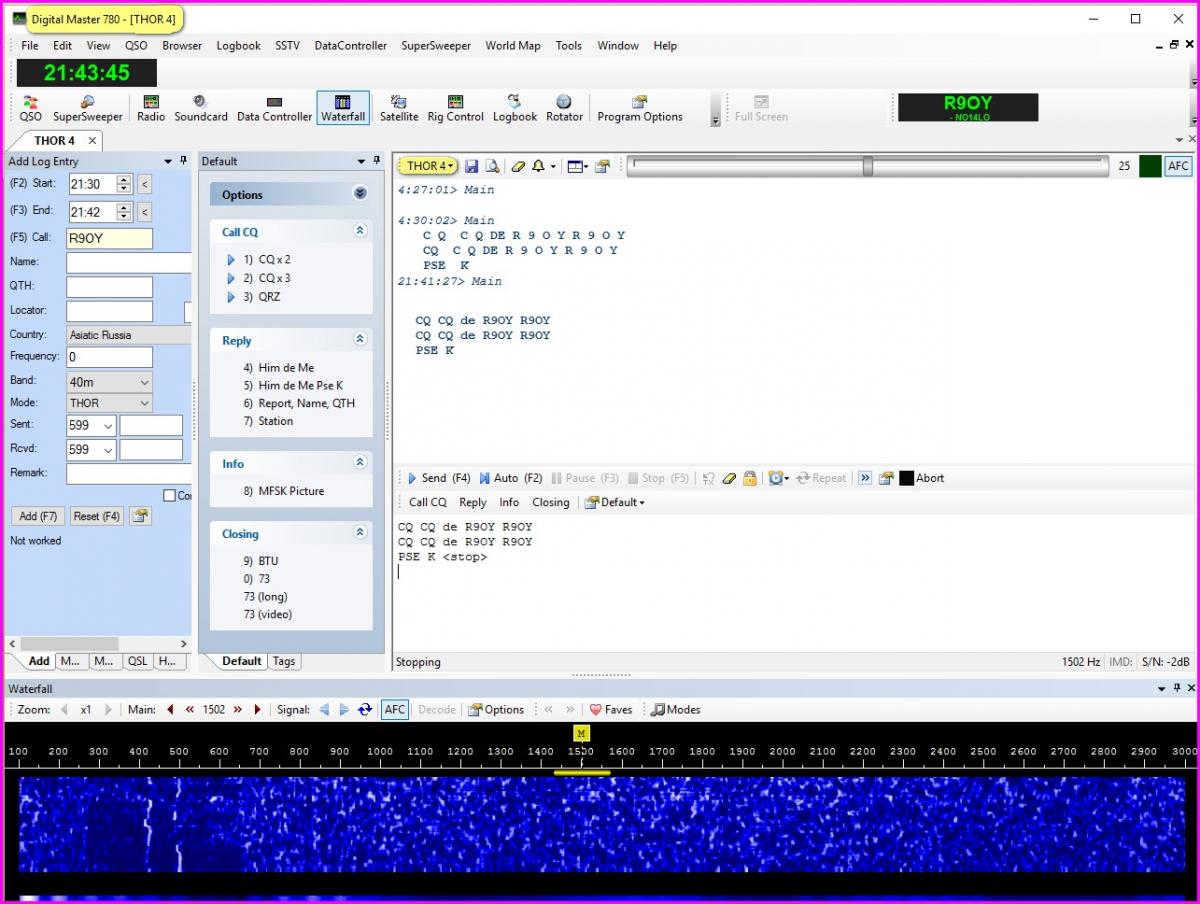Toggle the AFC button beside squelch slider
This screenshot has width=1200, height=904.
click(1178, 166)
